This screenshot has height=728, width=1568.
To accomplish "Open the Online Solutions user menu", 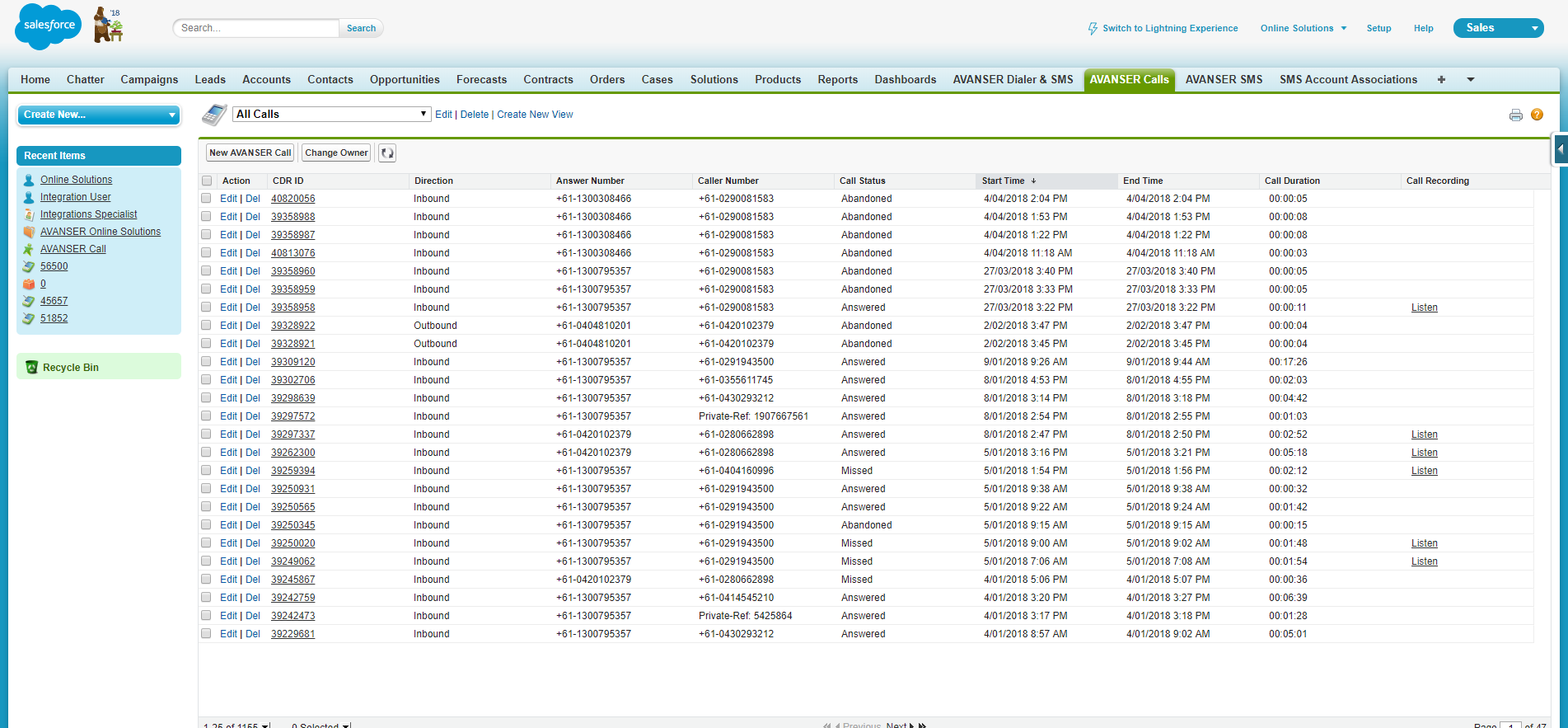I will tap(1304, 28).
